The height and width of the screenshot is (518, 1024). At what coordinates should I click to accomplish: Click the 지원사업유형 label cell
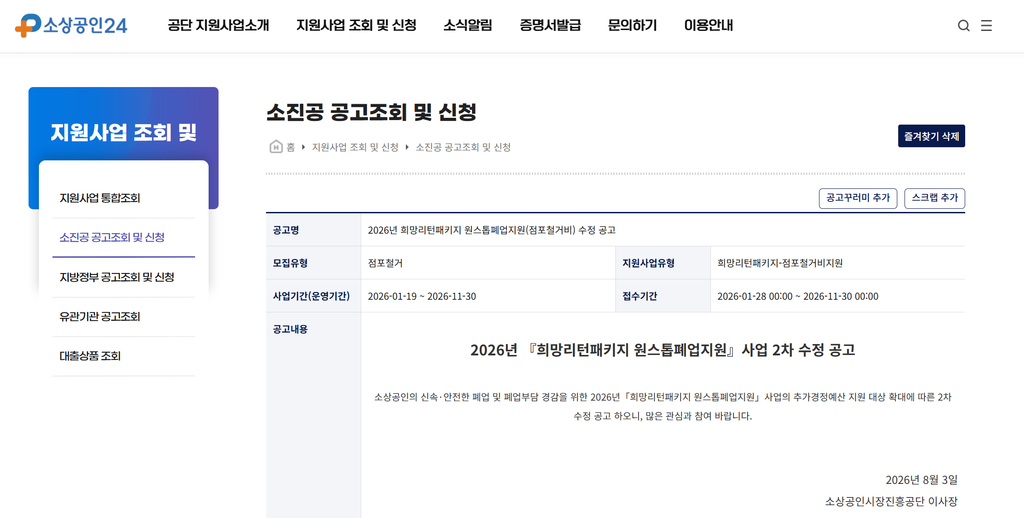point(663,263)
